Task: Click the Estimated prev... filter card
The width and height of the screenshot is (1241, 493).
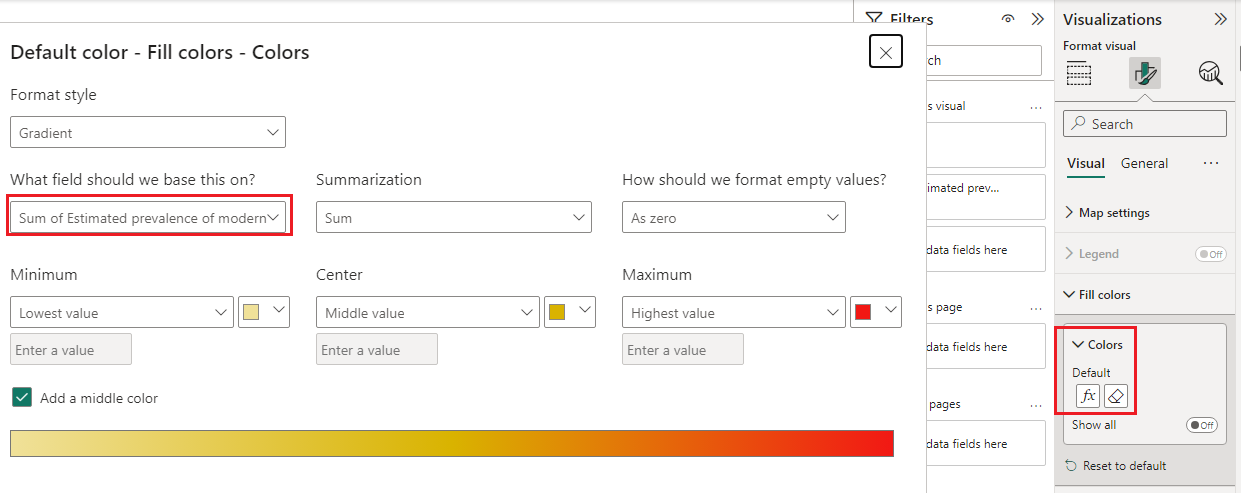Action: (986, 197)
